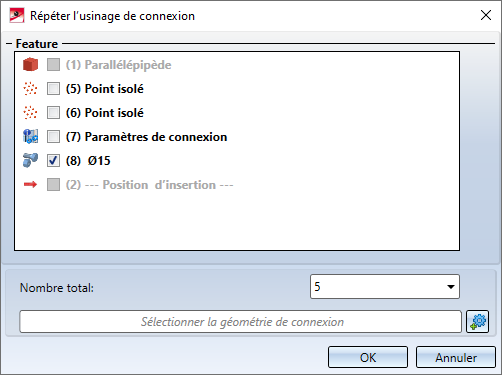Close the Répéter l'usinage de connexion dialog
Viewport: 502px width, 375px height.
point(486,15)
